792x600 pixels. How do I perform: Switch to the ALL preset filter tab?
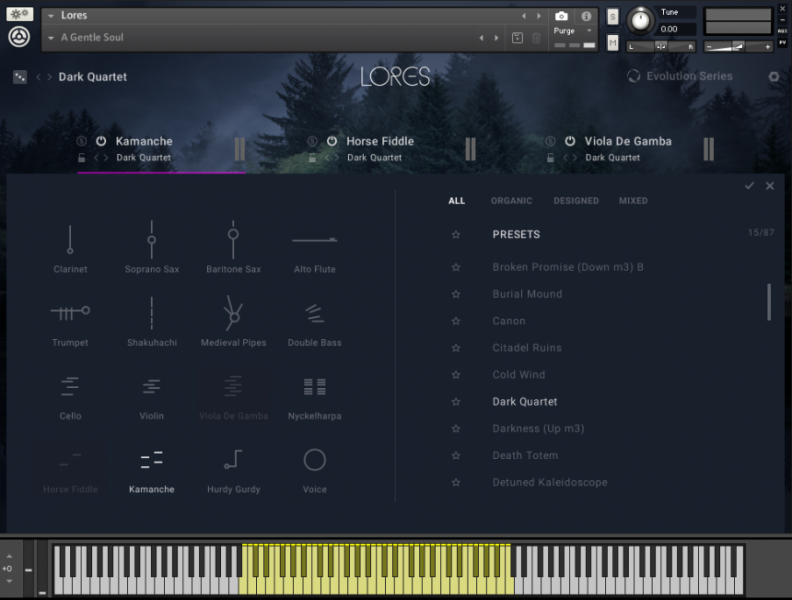(x=457, y=201)
